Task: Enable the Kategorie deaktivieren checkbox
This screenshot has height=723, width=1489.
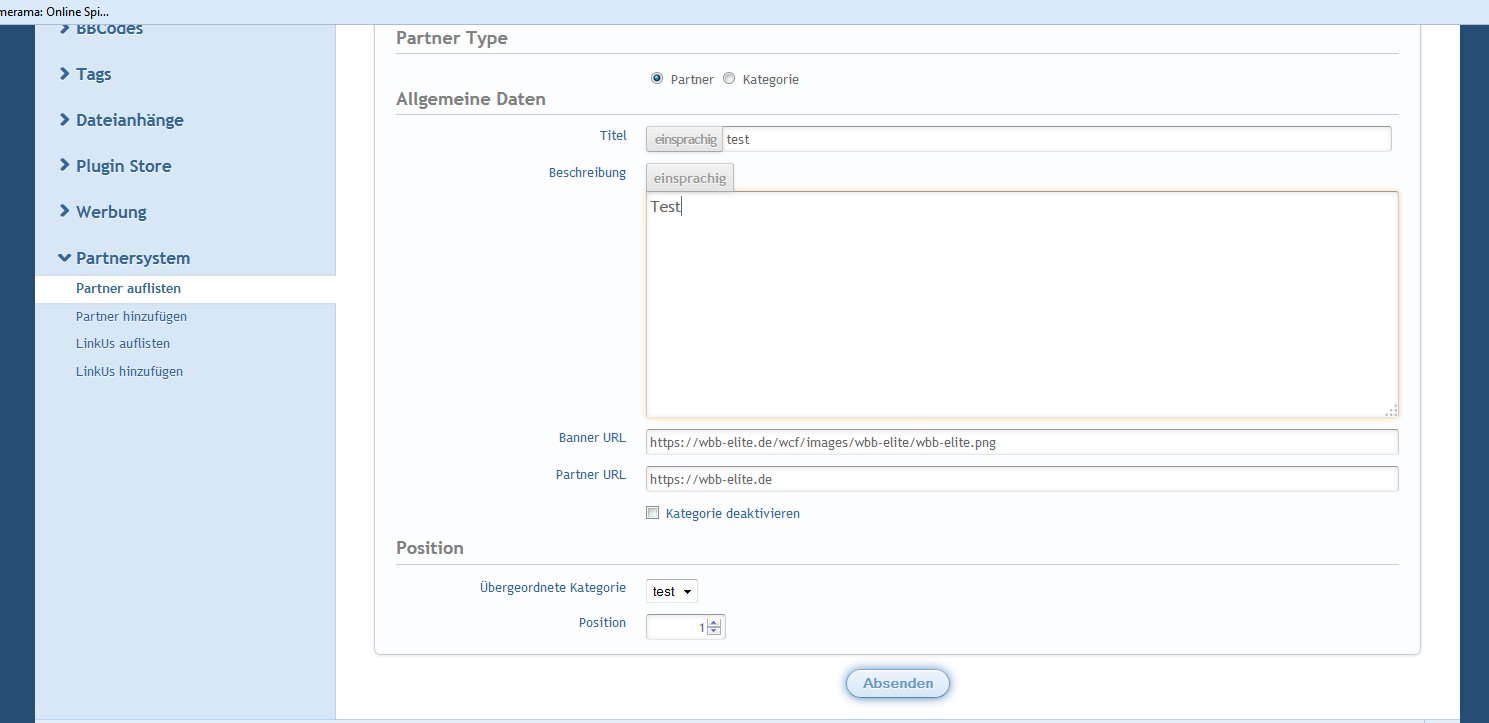Action: (x=653, y=513)
